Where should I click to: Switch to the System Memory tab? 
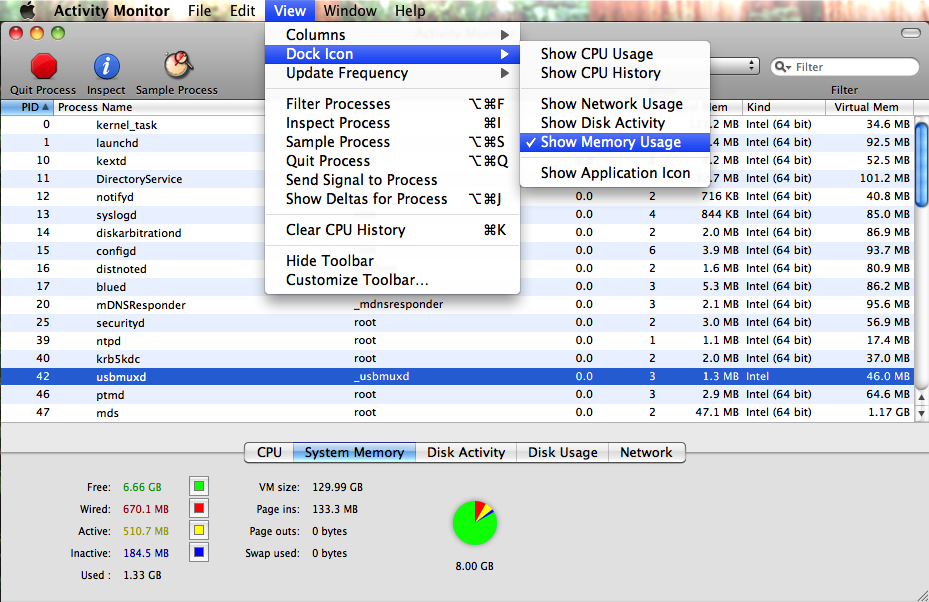pos(354,452)
